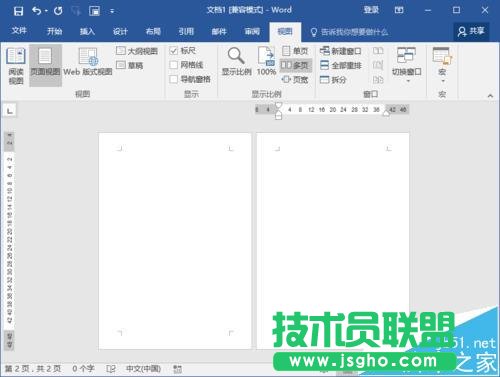Click the print preview icon in quick access toolbar
The height and width of the screenshot is (377, 500).
pyautogui.click(x=95, y=11)
